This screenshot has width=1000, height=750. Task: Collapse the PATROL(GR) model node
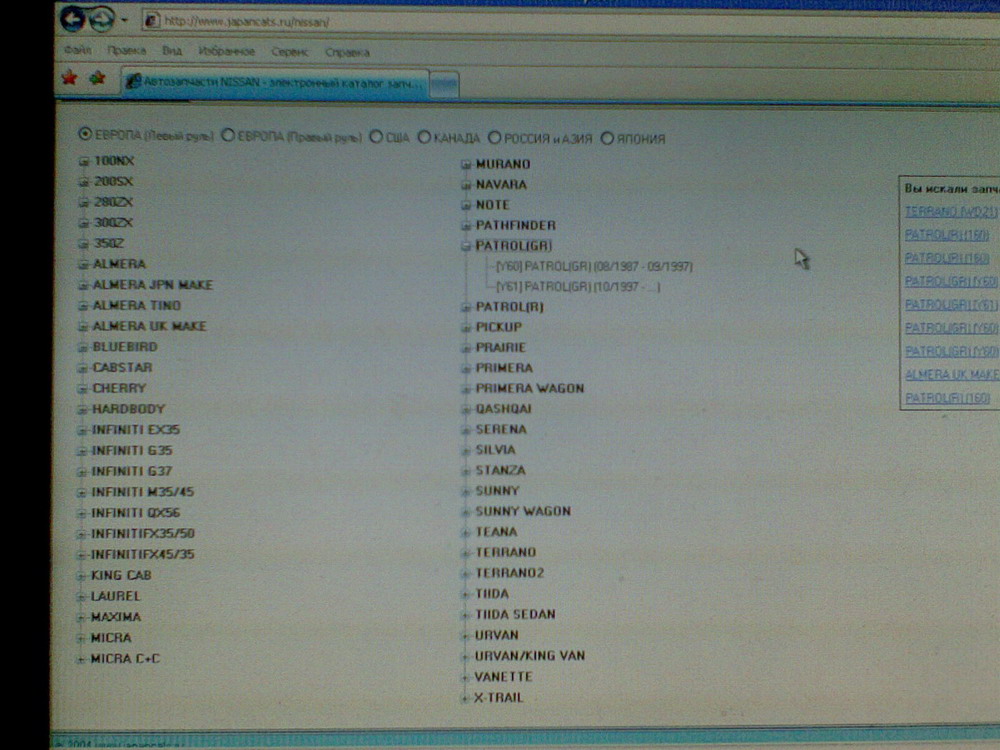[x=466, y=246]
